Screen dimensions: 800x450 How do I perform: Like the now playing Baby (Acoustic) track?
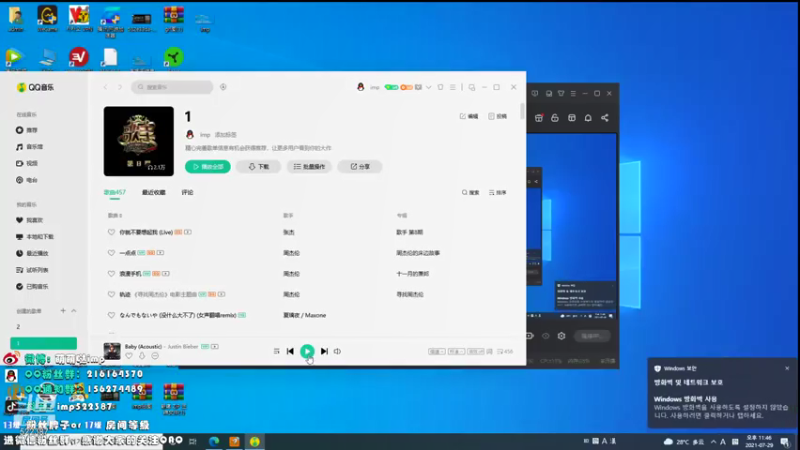(129, 356)
